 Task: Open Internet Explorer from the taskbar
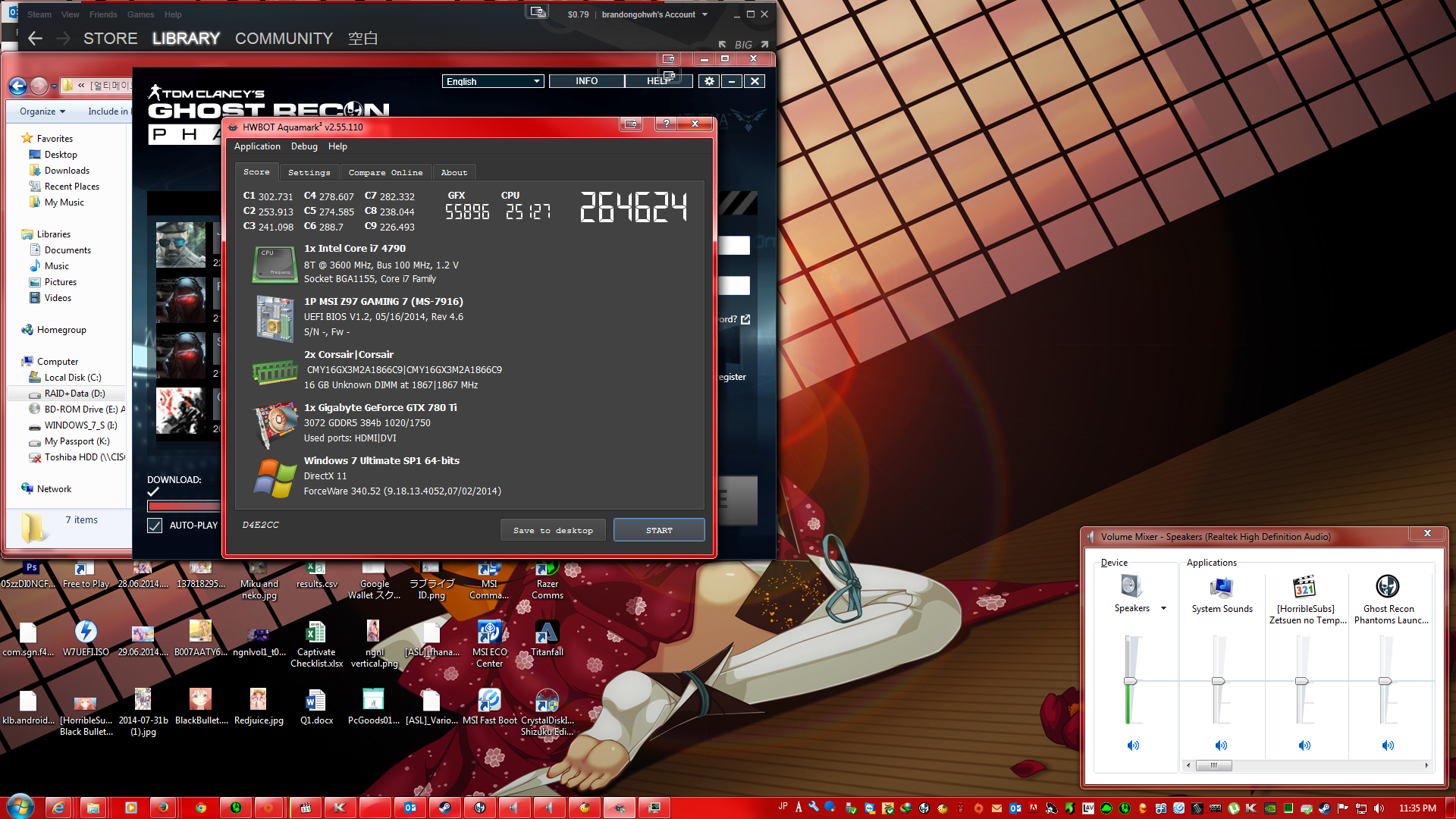tap(58, 808)
